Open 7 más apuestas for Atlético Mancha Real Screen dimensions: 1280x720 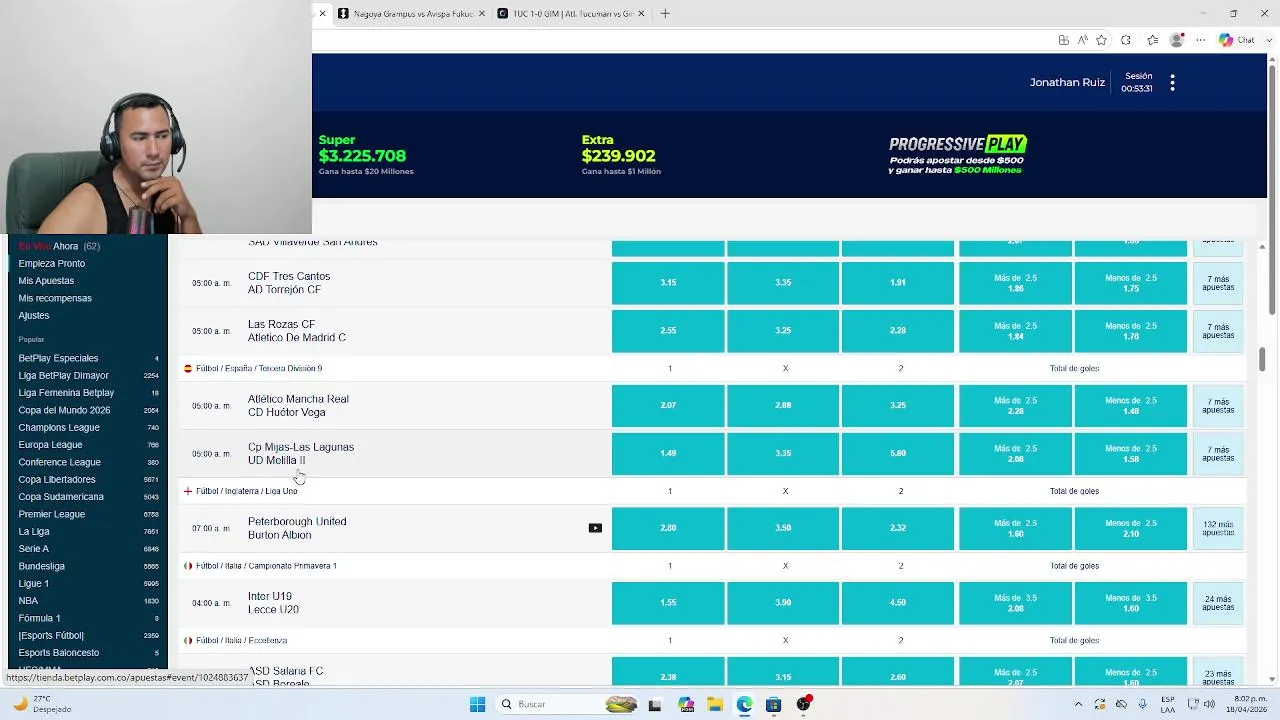click(1218, 406)
